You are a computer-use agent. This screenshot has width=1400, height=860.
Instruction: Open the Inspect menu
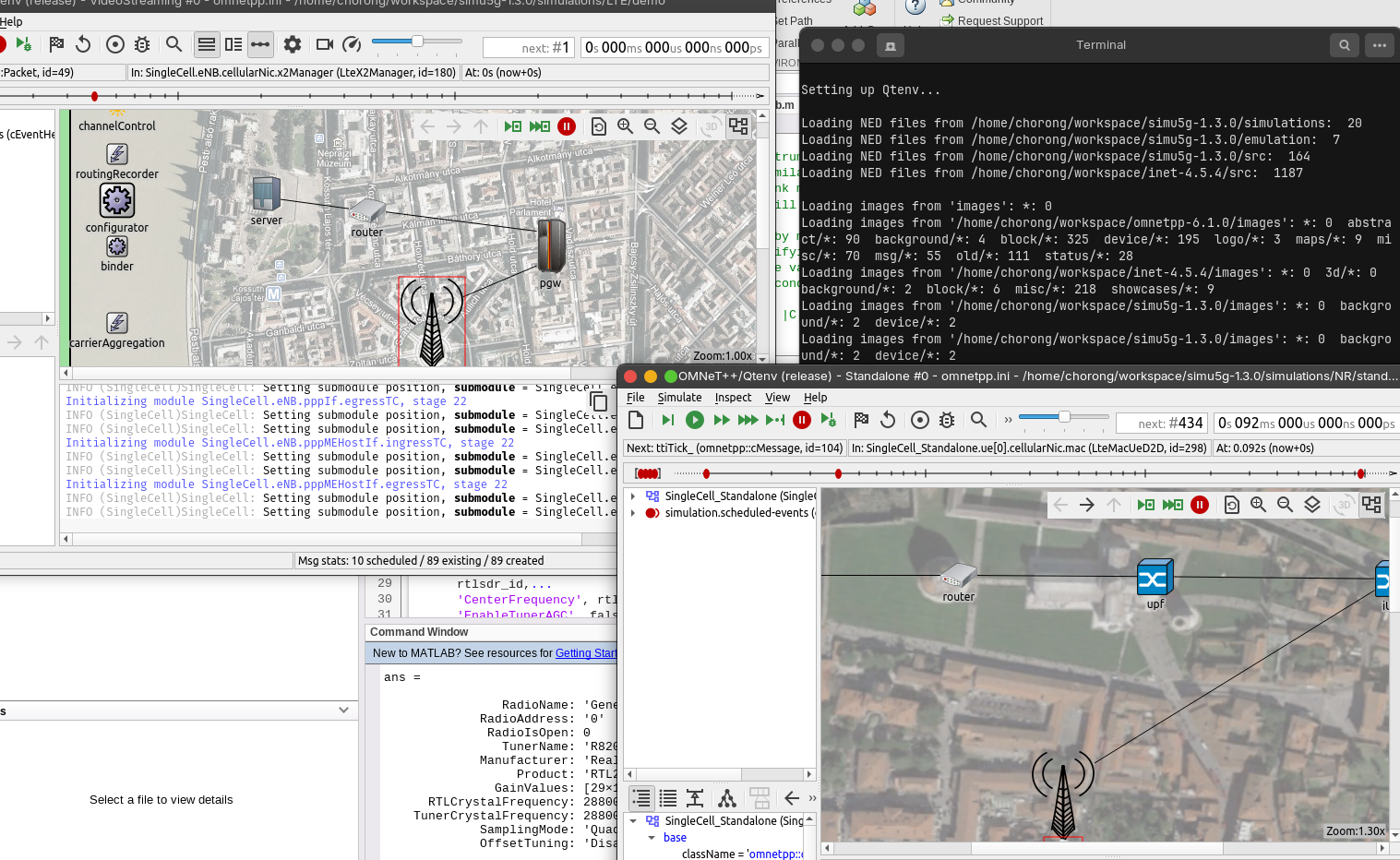[x=733, y=398]
